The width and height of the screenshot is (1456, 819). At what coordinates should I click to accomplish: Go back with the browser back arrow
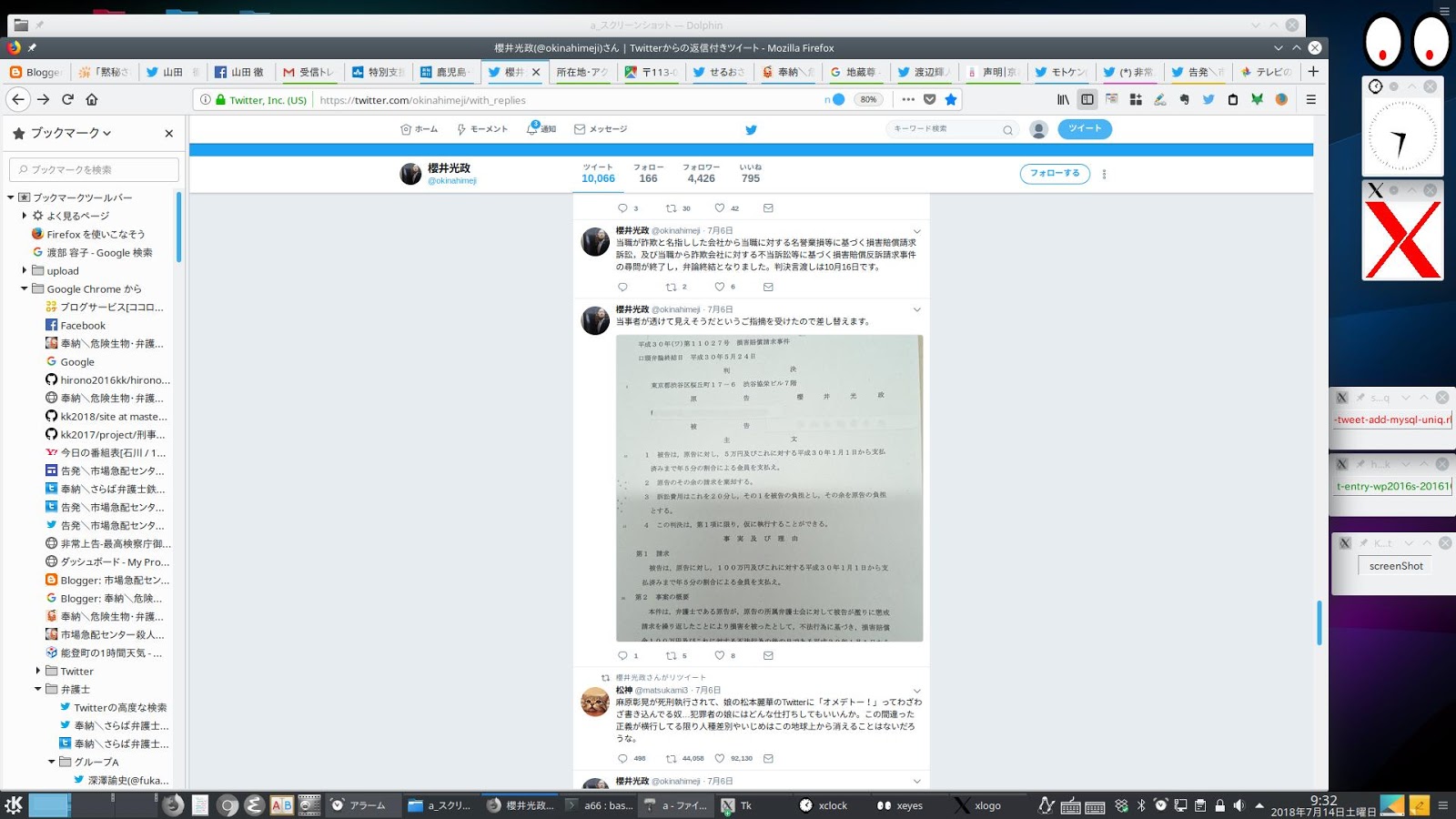pyautogui.click(x=18, y=99)
